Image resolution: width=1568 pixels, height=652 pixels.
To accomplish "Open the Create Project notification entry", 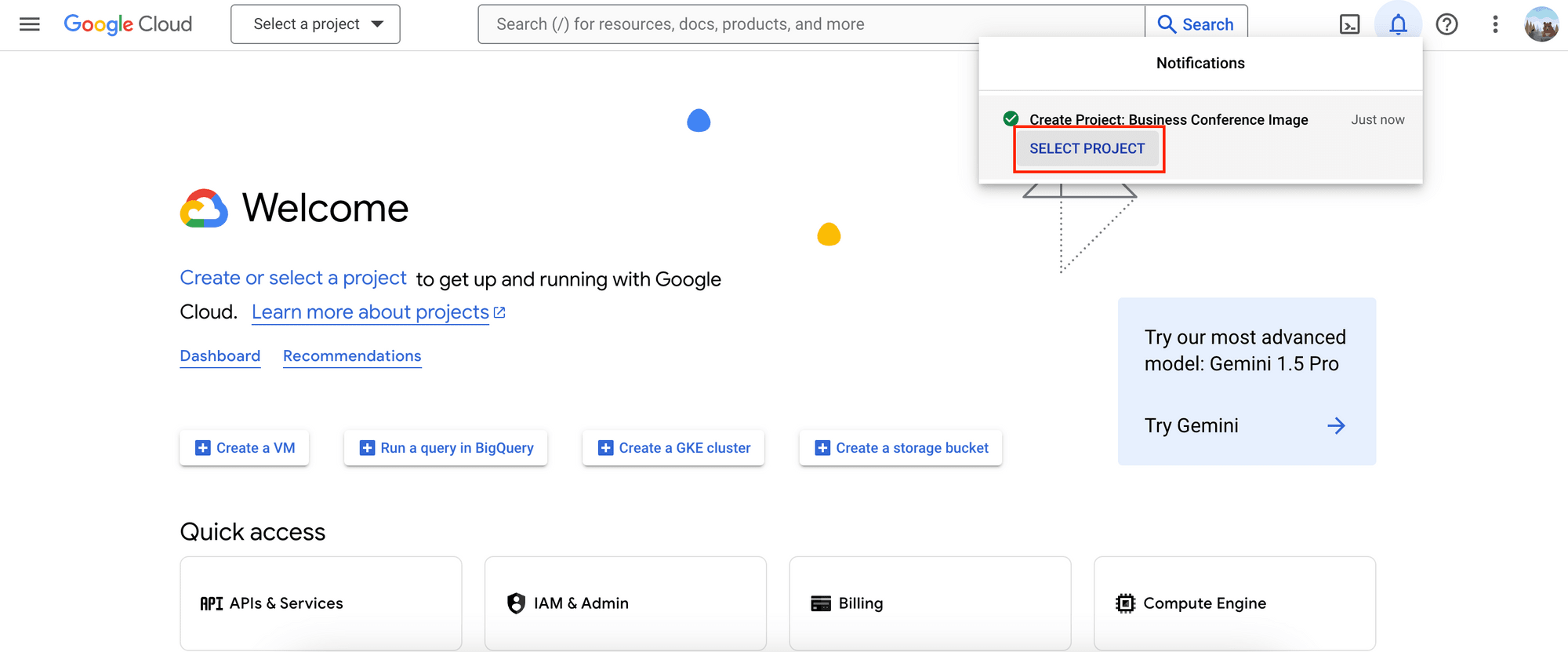I will click(1200, 139).
